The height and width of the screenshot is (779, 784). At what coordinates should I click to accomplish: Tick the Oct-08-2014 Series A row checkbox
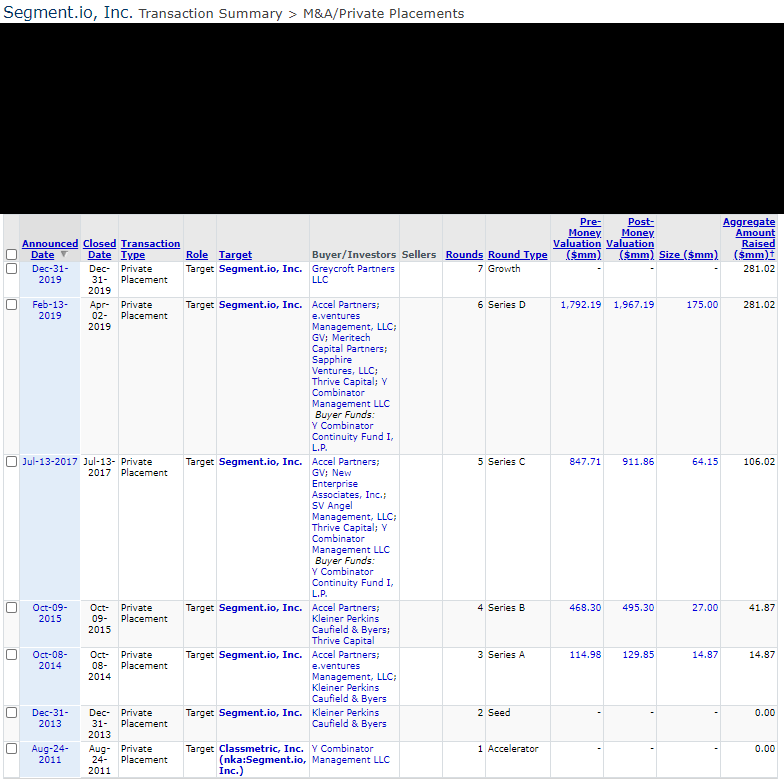tap(12, 654)
